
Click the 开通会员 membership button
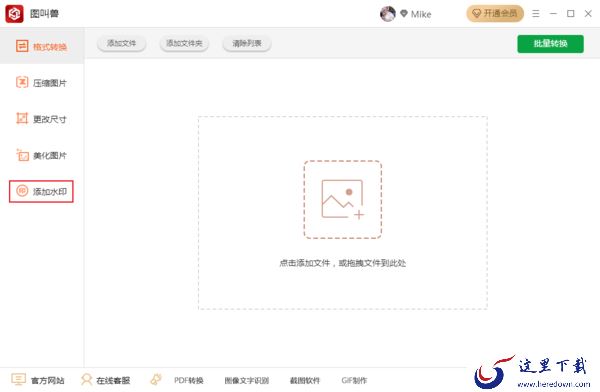click(495, 14)
